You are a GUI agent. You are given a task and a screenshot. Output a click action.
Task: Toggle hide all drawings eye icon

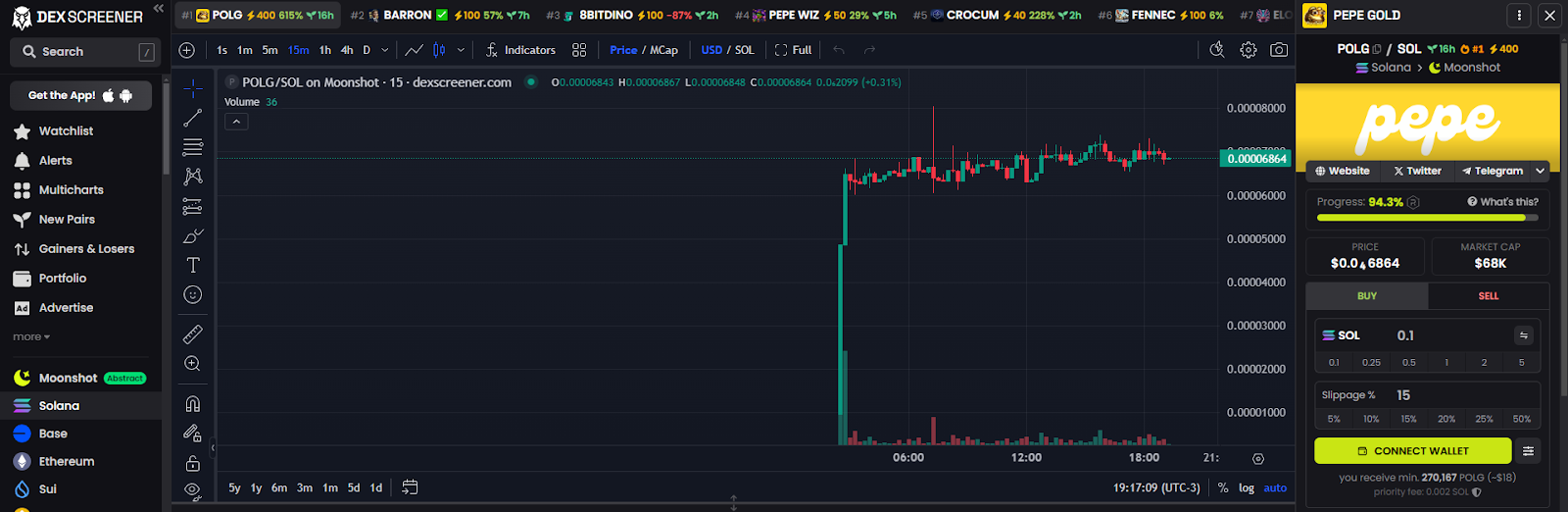point(193,489)
